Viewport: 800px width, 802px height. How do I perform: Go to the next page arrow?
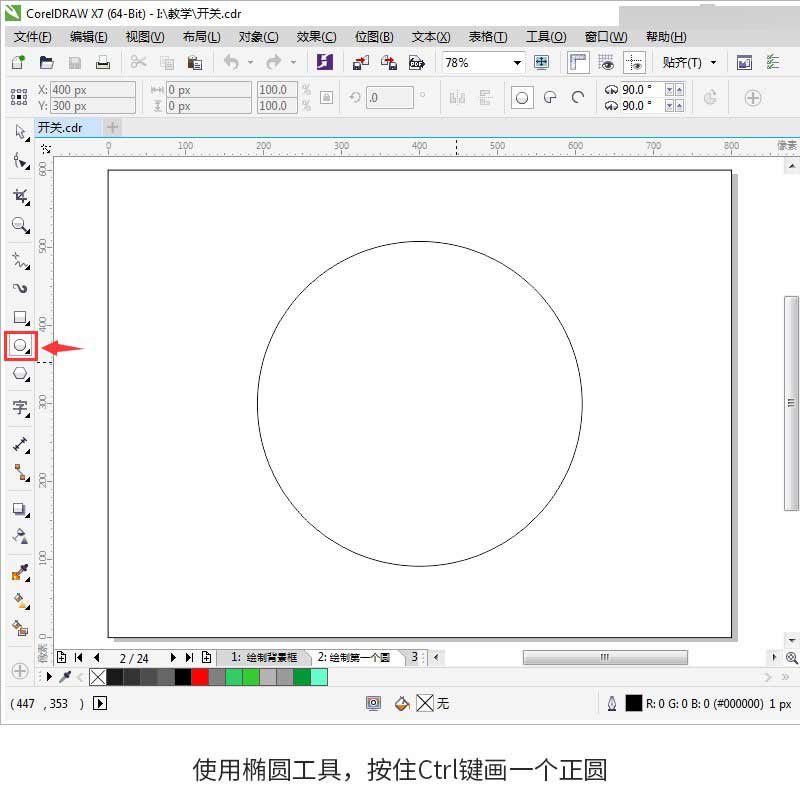coord(173,657)
